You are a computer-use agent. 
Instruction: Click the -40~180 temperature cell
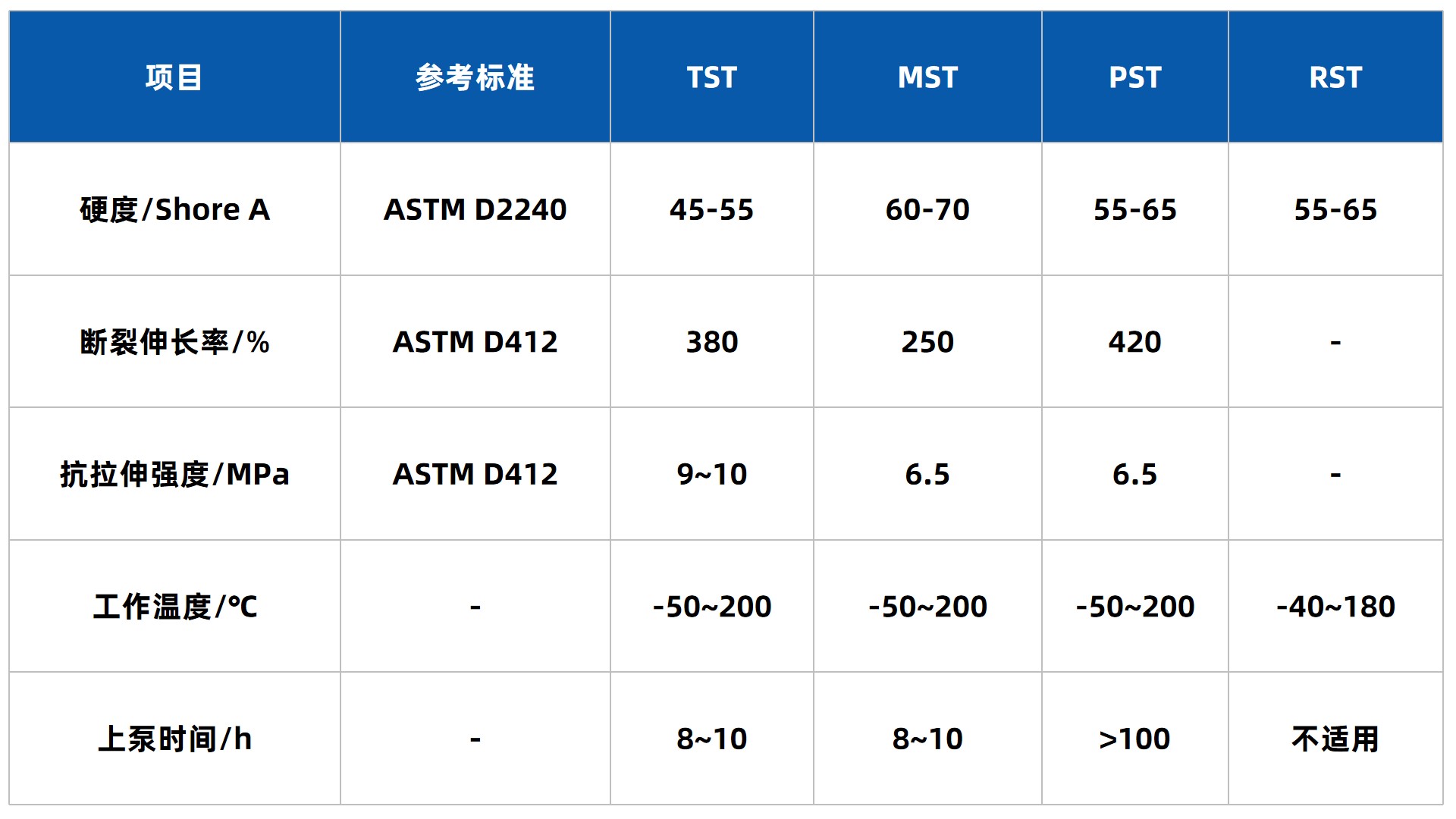(x=1335, y=607)
